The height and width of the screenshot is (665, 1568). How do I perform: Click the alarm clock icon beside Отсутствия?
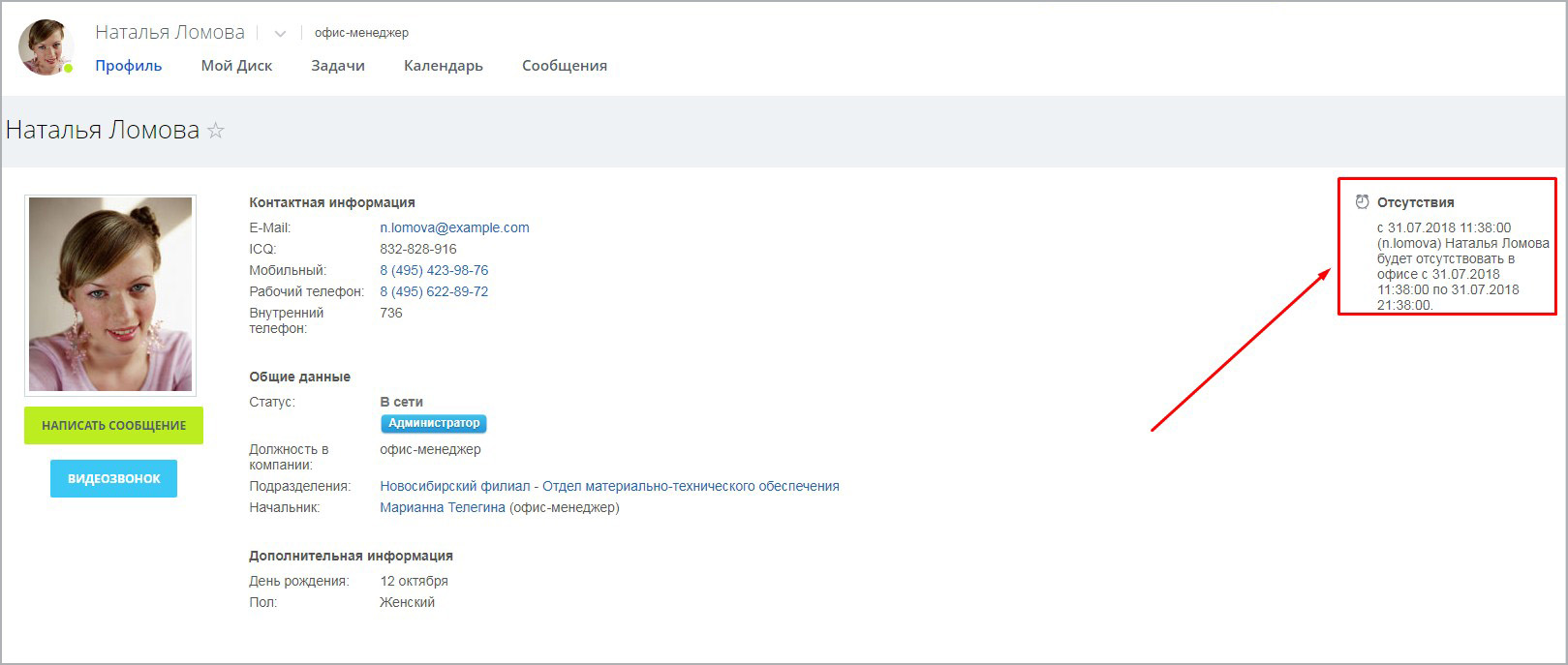click(1362, 202)
